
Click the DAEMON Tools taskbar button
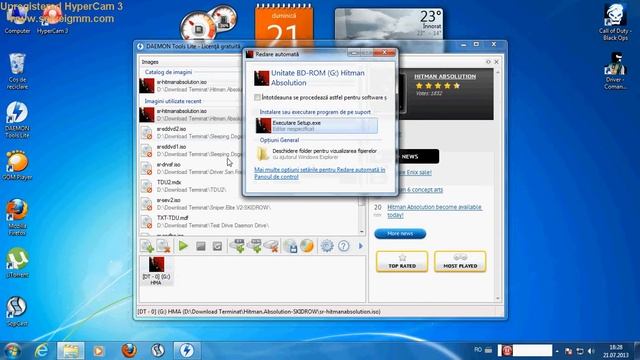(187, 351)
